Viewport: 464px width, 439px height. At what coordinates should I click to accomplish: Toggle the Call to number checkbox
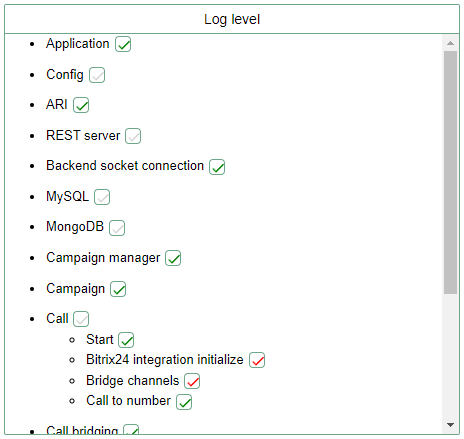click(x=184, y=402)
